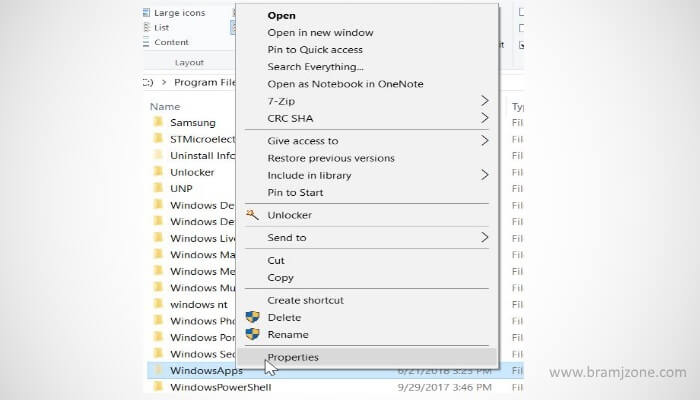The image size is (700, 400).
Task: Click the shield icon beside Rename
Action: point(253,334)
